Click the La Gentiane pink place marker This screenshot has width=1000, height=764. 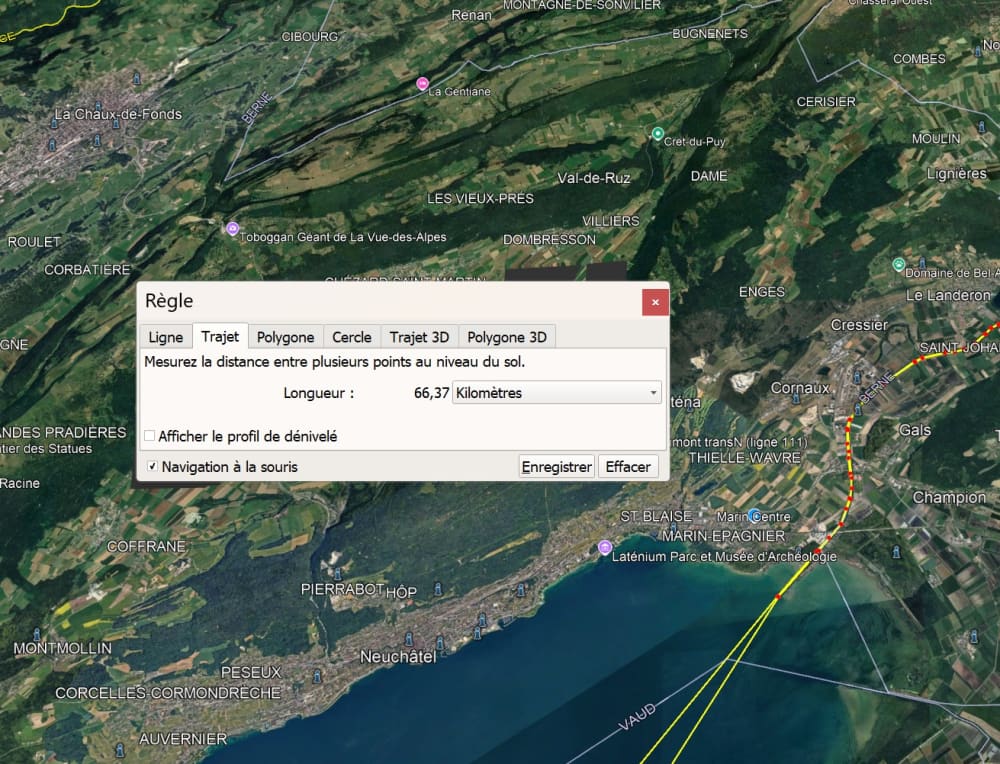422,84
